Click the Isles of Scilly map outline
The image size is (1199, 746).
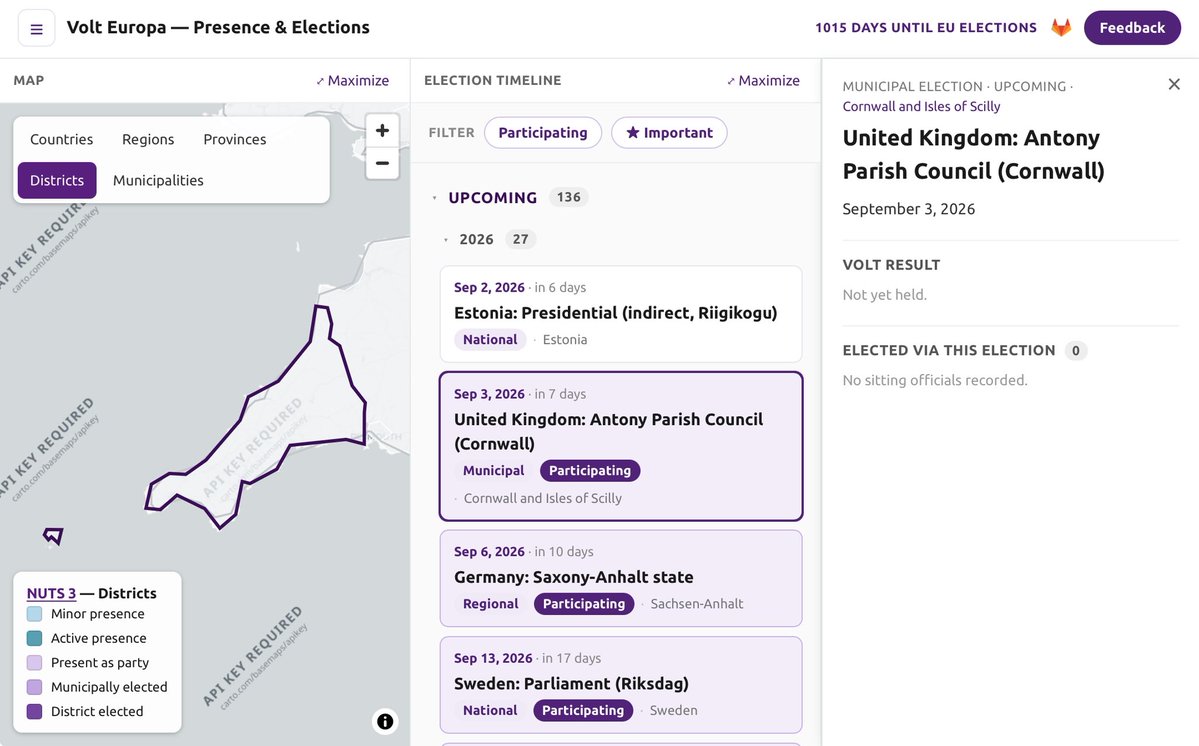[53, 536]
